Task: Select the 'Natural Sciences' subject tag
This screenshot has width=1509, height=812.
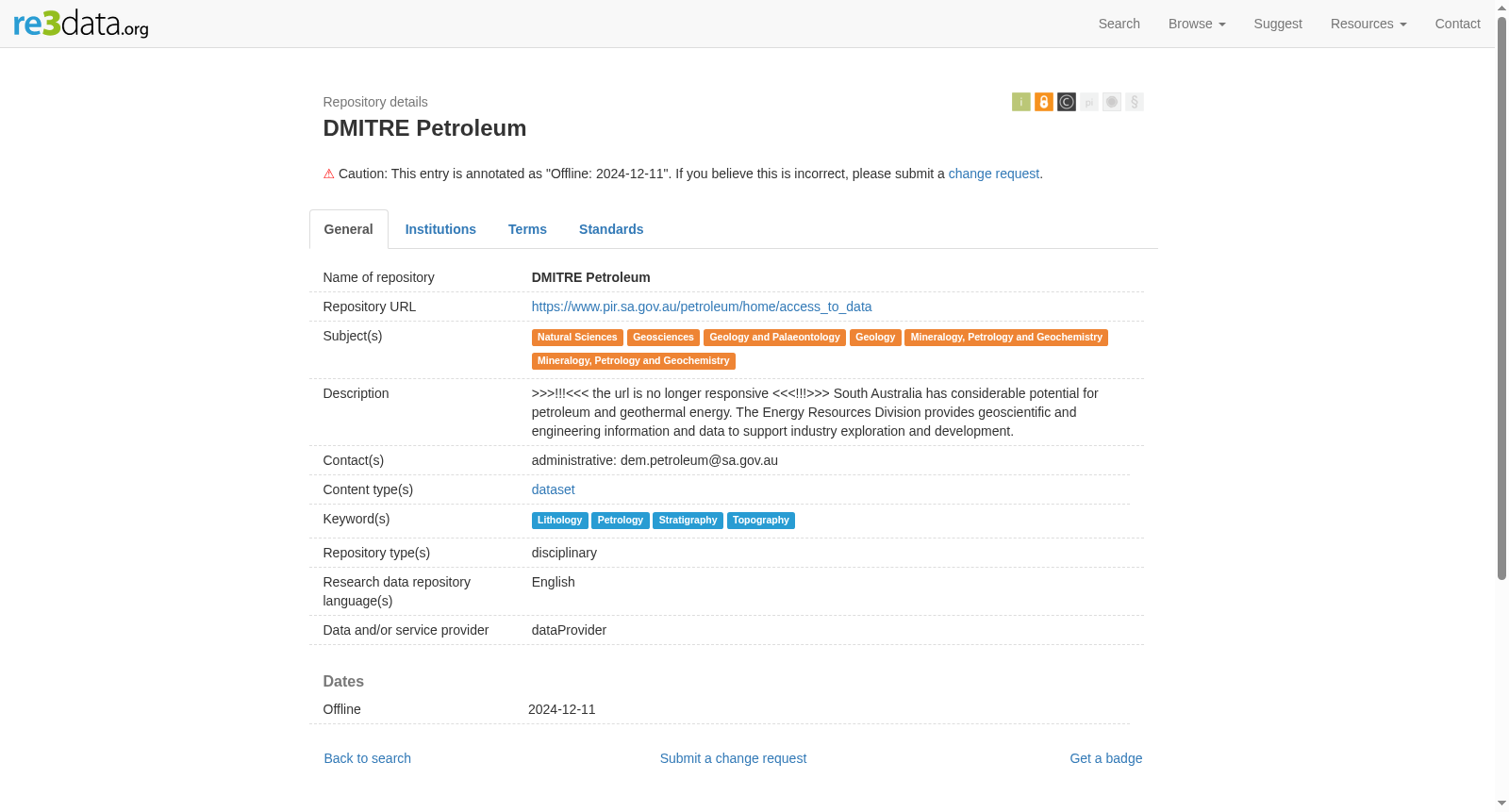Action: click(x=577, y=338)
